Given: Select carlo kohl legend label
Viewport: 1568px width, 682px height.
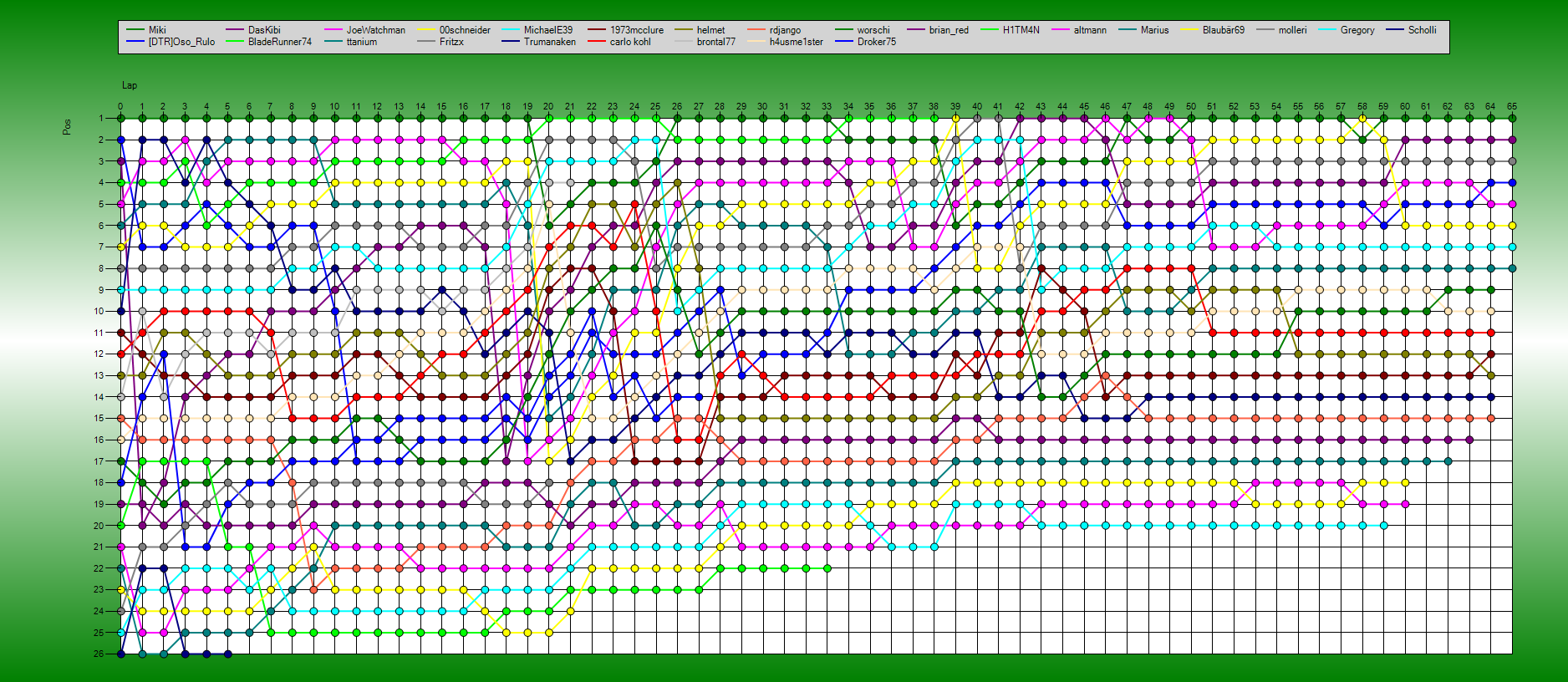Looking at the screenshot, I should [x=630, y=42].
